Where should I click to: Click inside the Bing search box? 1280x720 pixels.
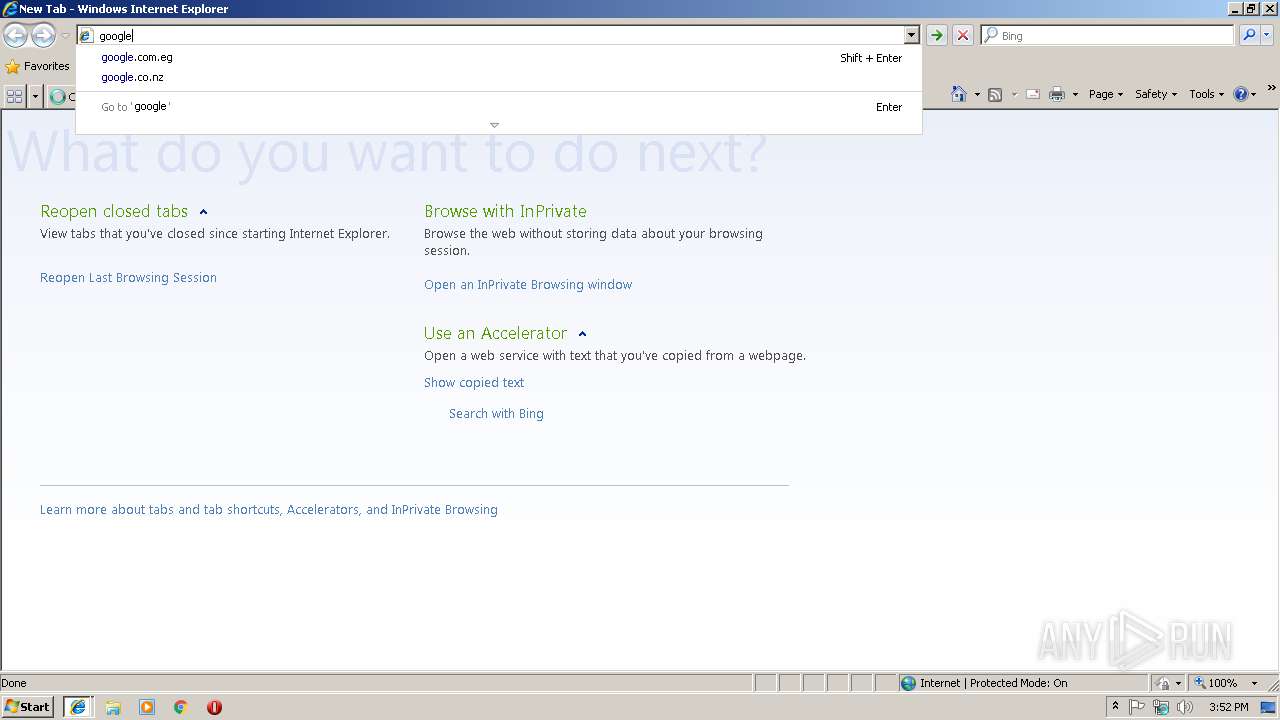tap(1108, 35)
